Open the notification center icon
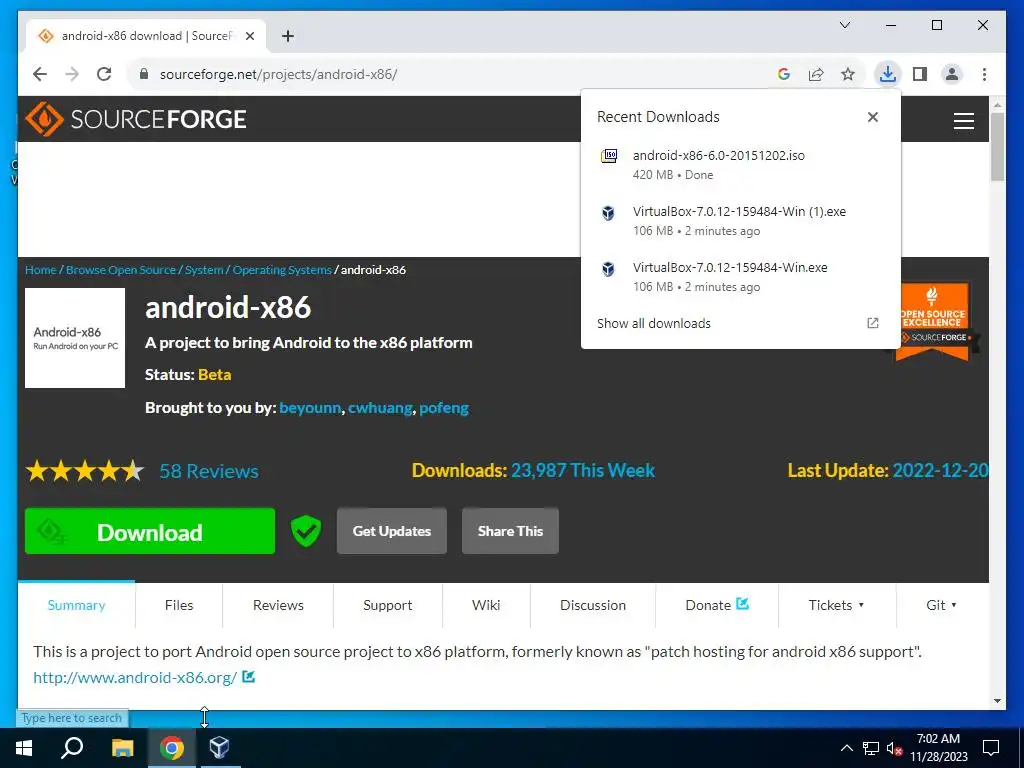 [x=991, y=748]
